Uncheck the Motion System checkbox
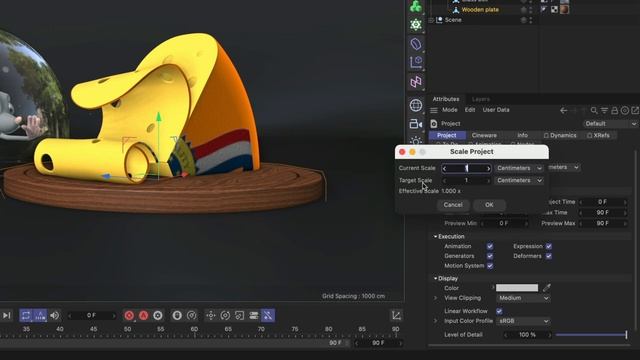Viewport: 640px width, 360px height. 490,266
